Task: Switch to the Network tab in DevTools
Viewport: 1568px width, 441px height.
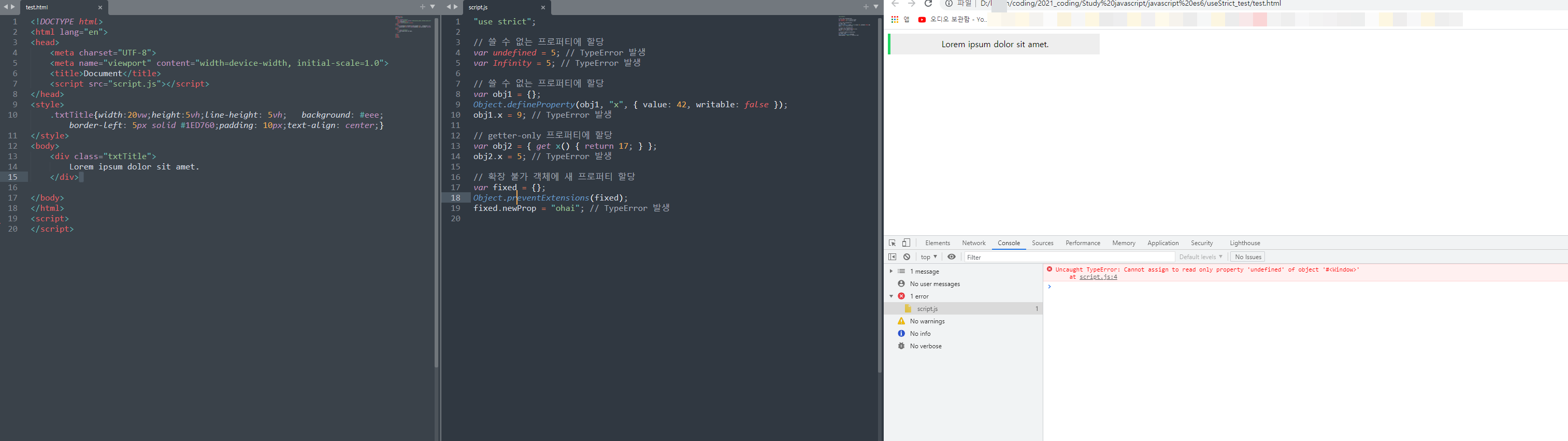Action: pyautogui.click(x=973, y=243)
